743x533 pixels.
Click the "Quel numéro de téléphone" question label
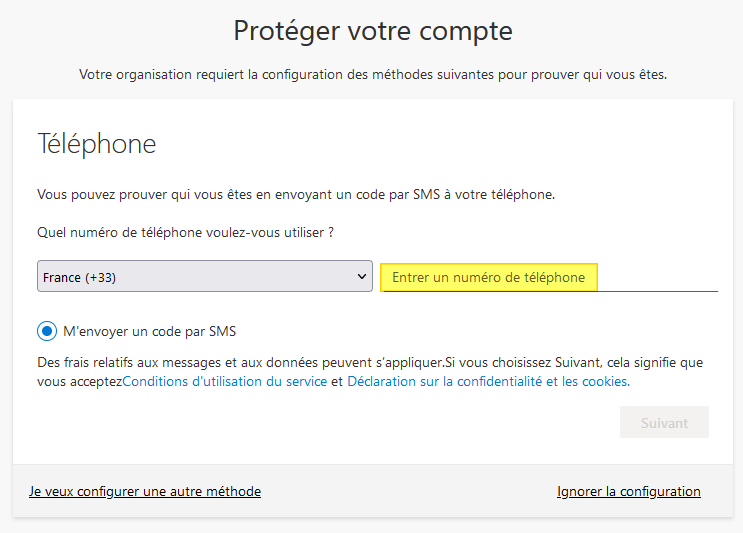185,232
